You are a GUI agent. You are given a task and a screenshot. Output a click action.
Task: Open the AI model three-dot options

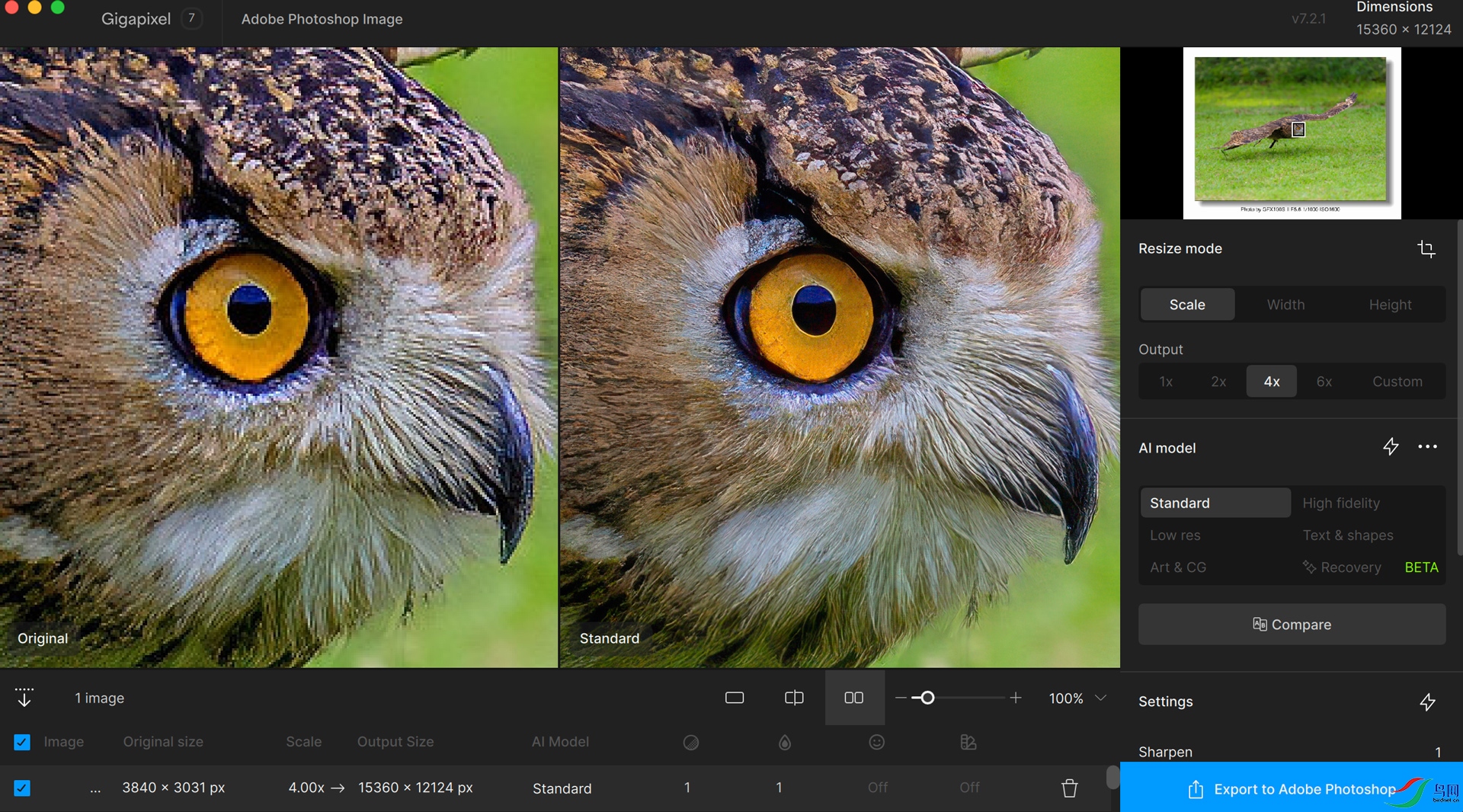point(1427,447)
